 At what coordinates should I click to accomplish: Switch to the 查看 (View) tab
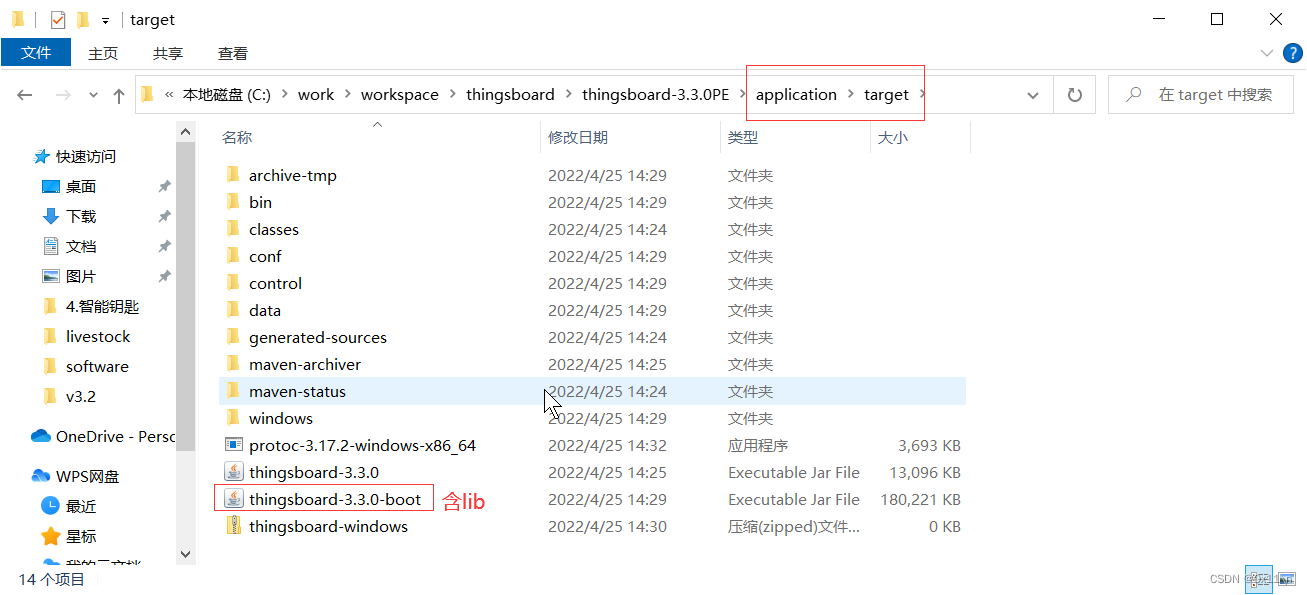point(233,54)
